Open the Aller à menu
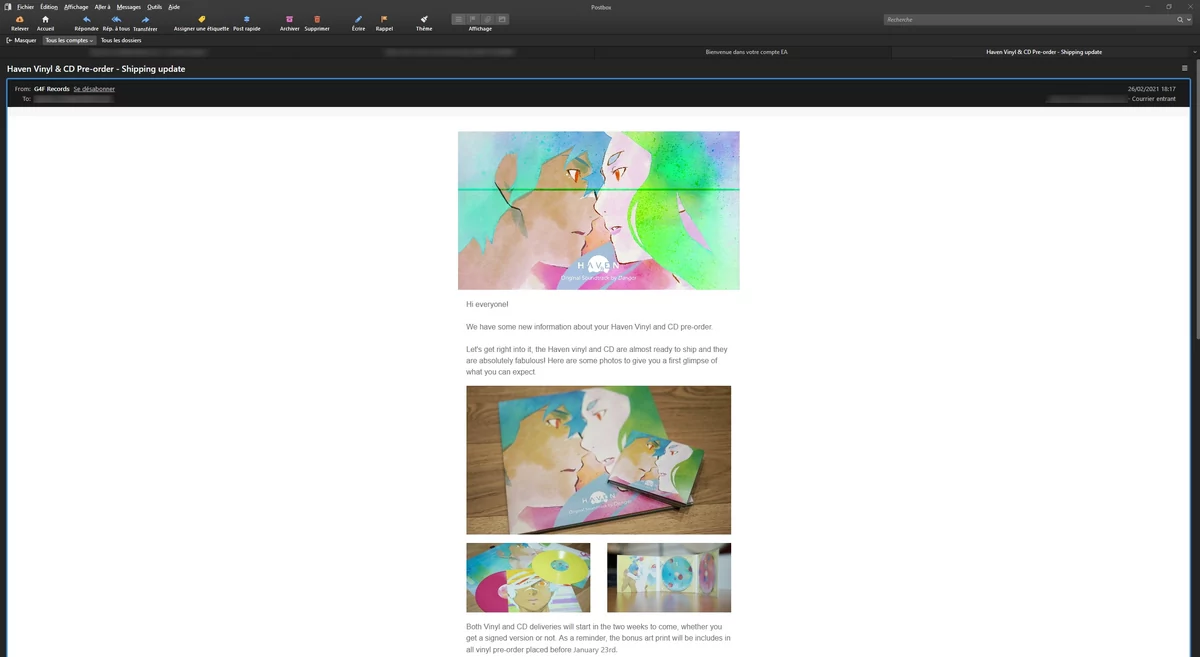Image resolution: width=1200 pixels, height=657 pixels. [x=102, y=7]
